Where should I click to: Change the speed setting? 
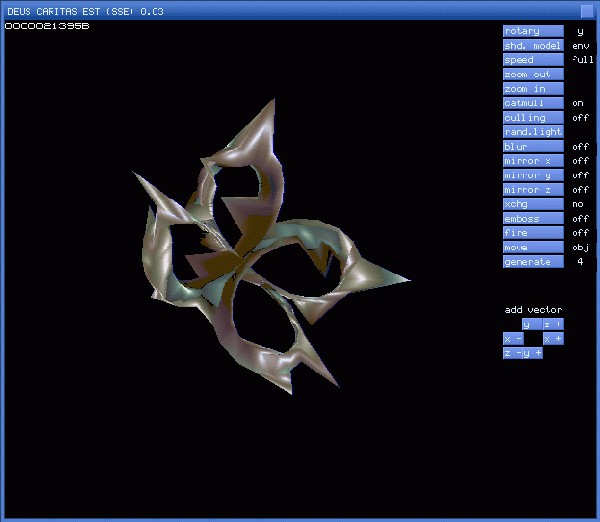click(x=533, y=60)
